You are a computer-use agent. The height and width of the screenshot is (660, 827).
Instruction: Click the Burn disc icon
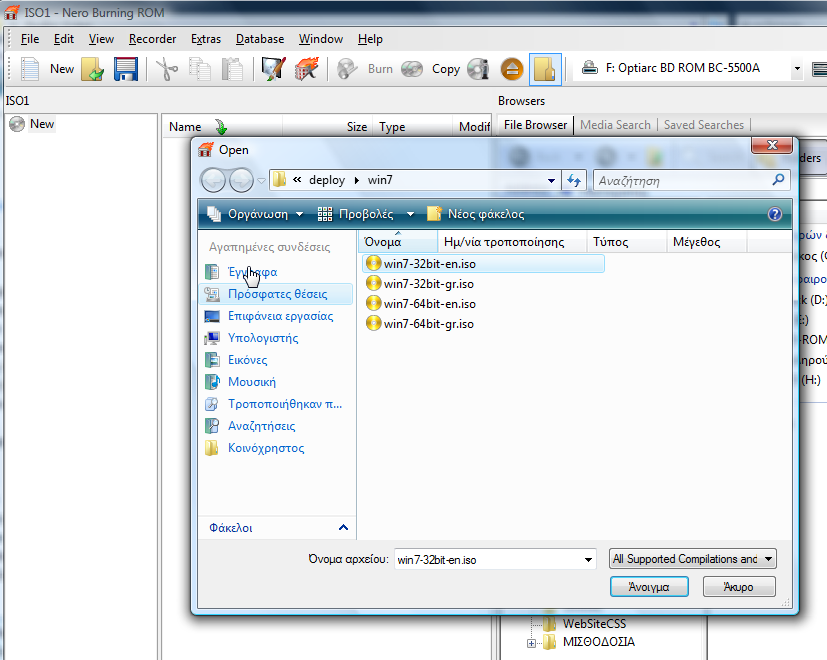pos(347,69)
